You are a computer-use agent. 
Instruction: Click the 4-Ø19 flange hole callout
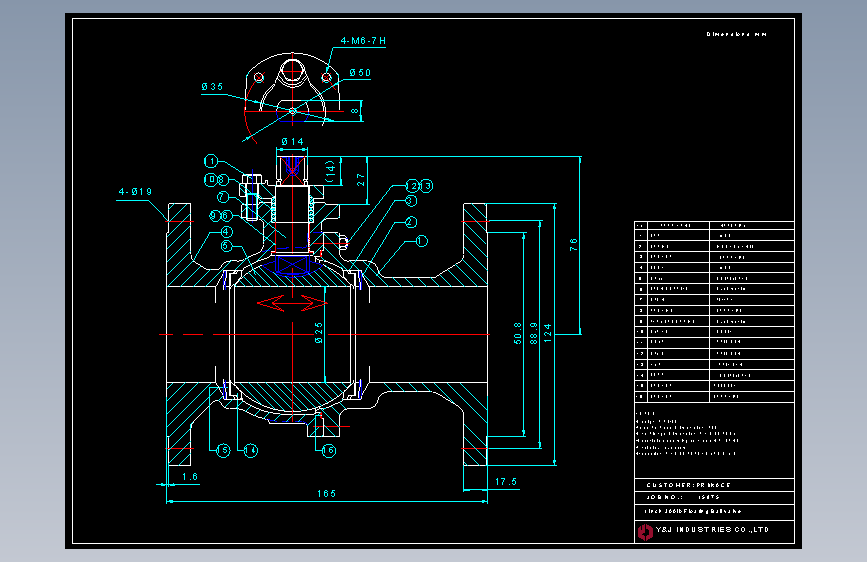[135, 191]
